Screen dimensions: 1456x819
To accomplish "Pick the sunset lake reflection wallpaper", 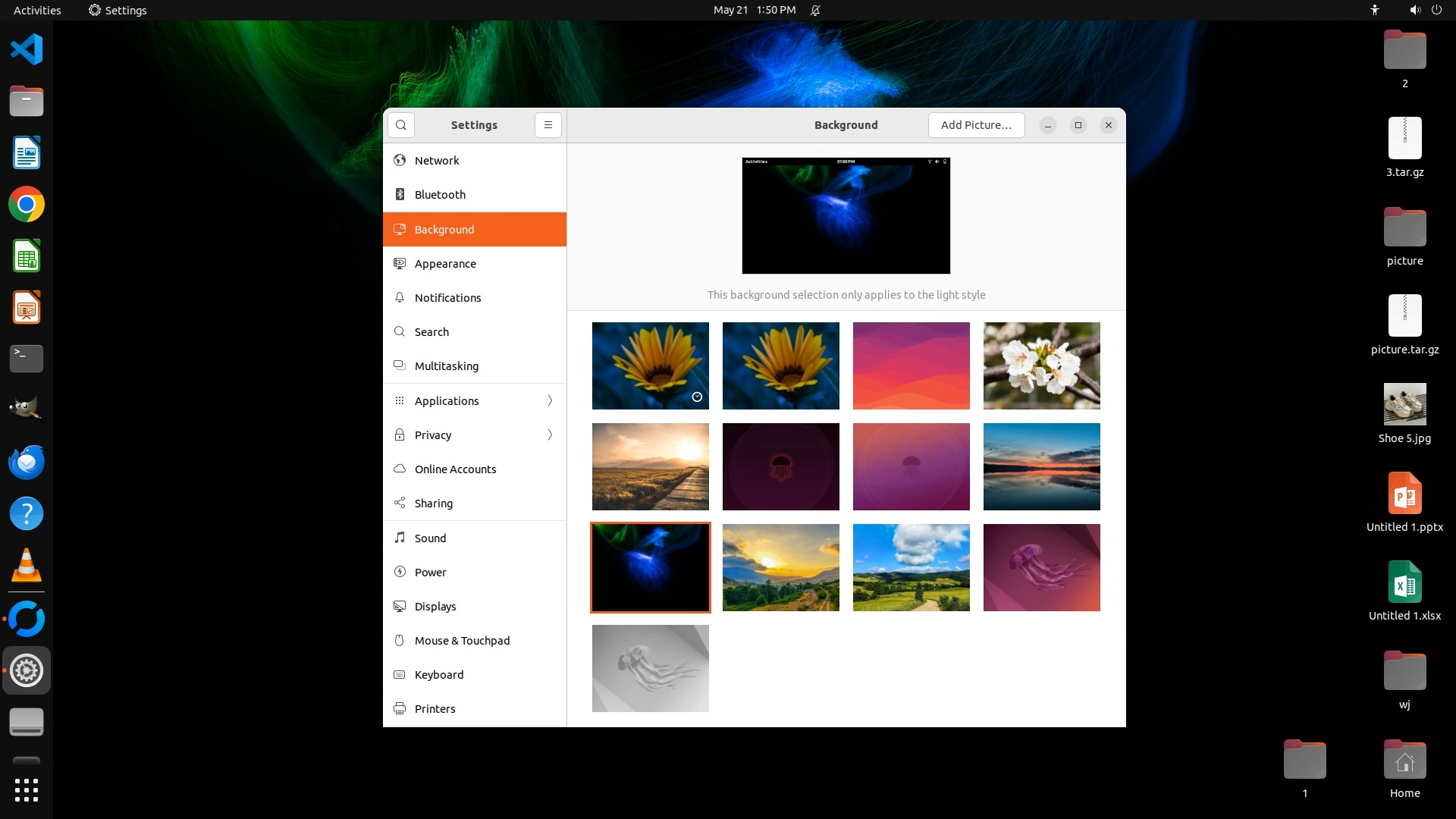I will (1041, 466).
